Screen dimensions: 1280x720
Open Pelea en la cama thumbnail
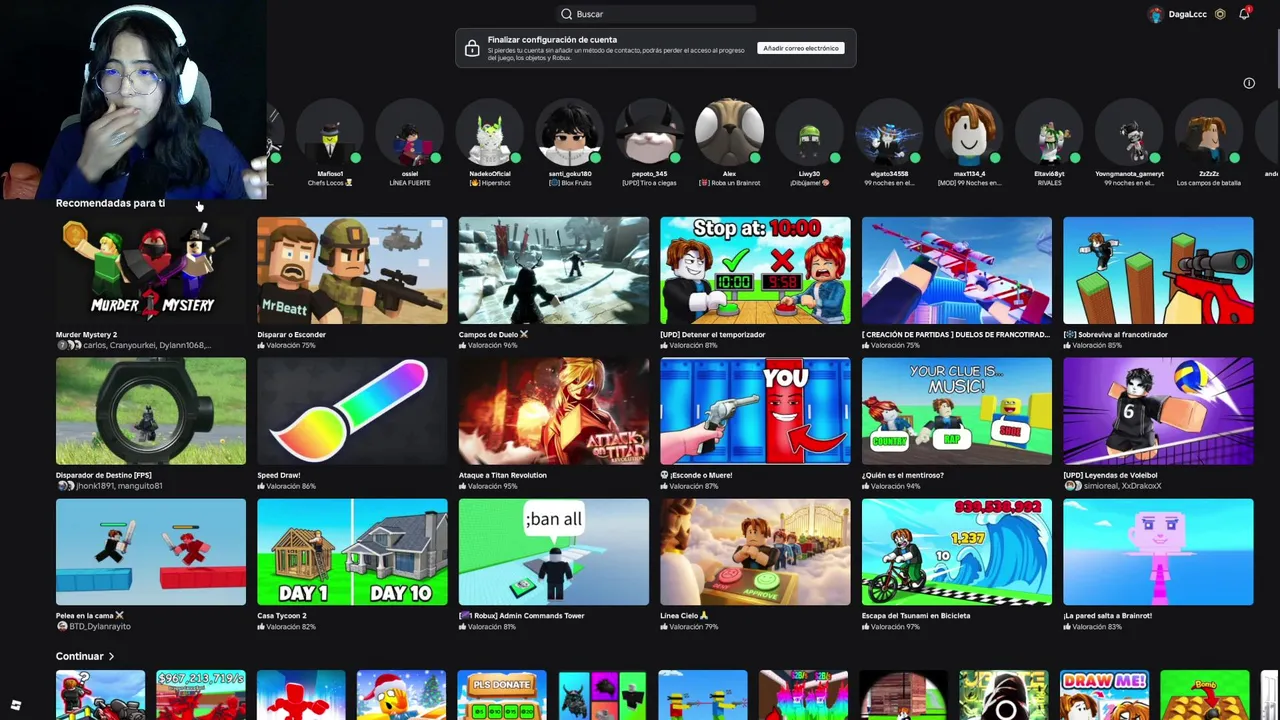pos(151,552)
